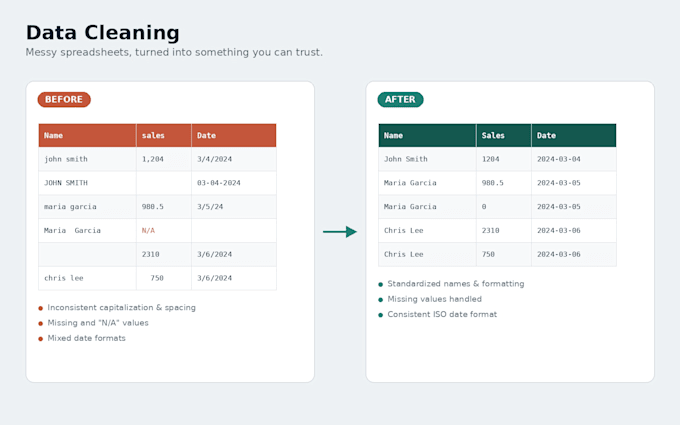Screen dimensions: 680x425
Task: Click the BEFORE badge label
Action: pos(64,99)
